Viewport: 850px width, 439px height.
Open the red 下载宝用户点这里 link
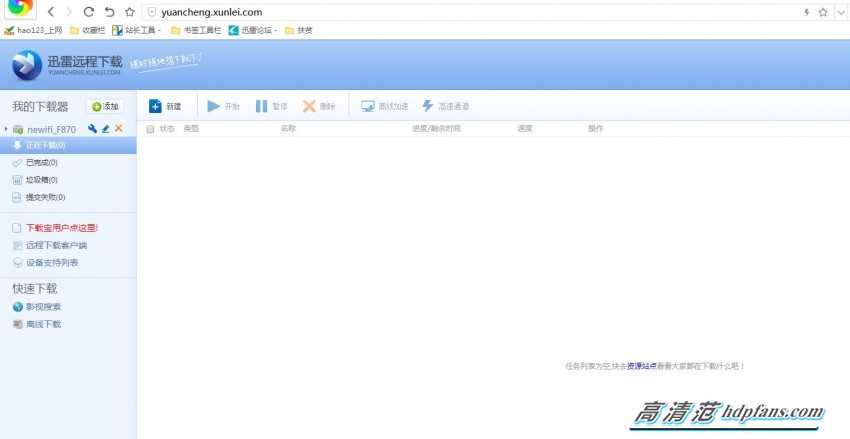click(61, 228)
